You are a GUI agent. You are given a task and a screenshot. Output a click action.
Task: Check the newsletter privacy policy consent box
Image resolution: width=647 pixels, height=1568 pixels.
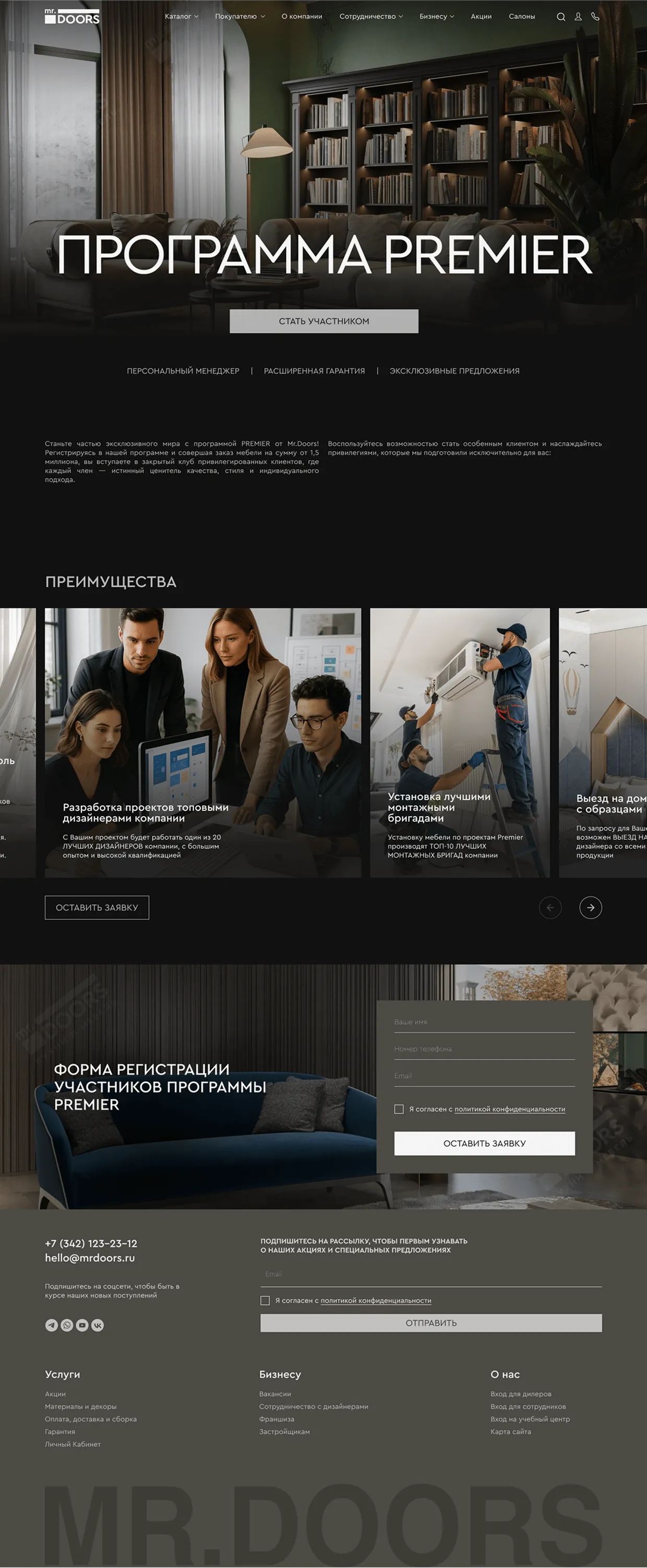(x=265, y=1300)
